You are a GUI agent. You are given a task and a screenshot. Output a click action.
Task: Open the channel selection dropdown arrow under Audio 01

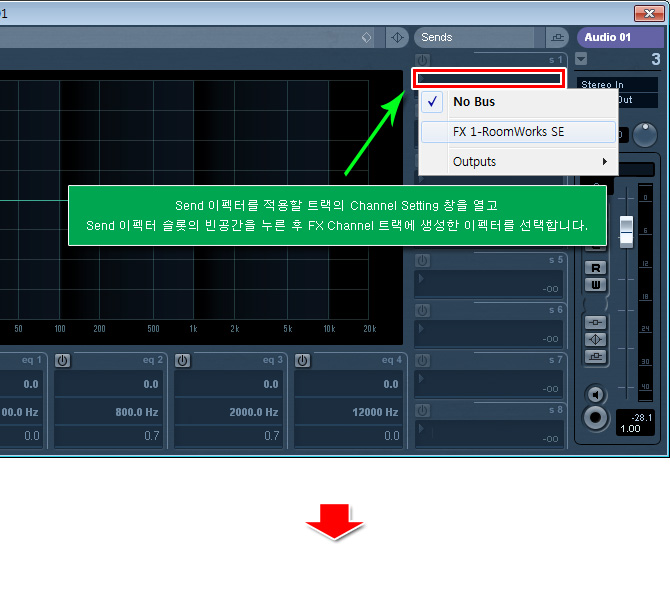click(x=581, y=59)
